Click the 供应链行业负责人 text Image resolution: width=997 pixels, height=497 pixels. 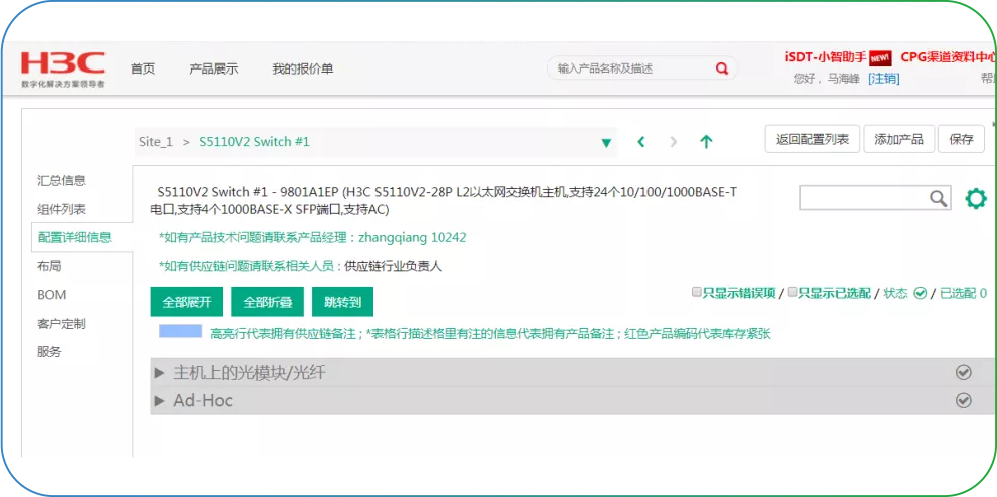tap(392, 266)
